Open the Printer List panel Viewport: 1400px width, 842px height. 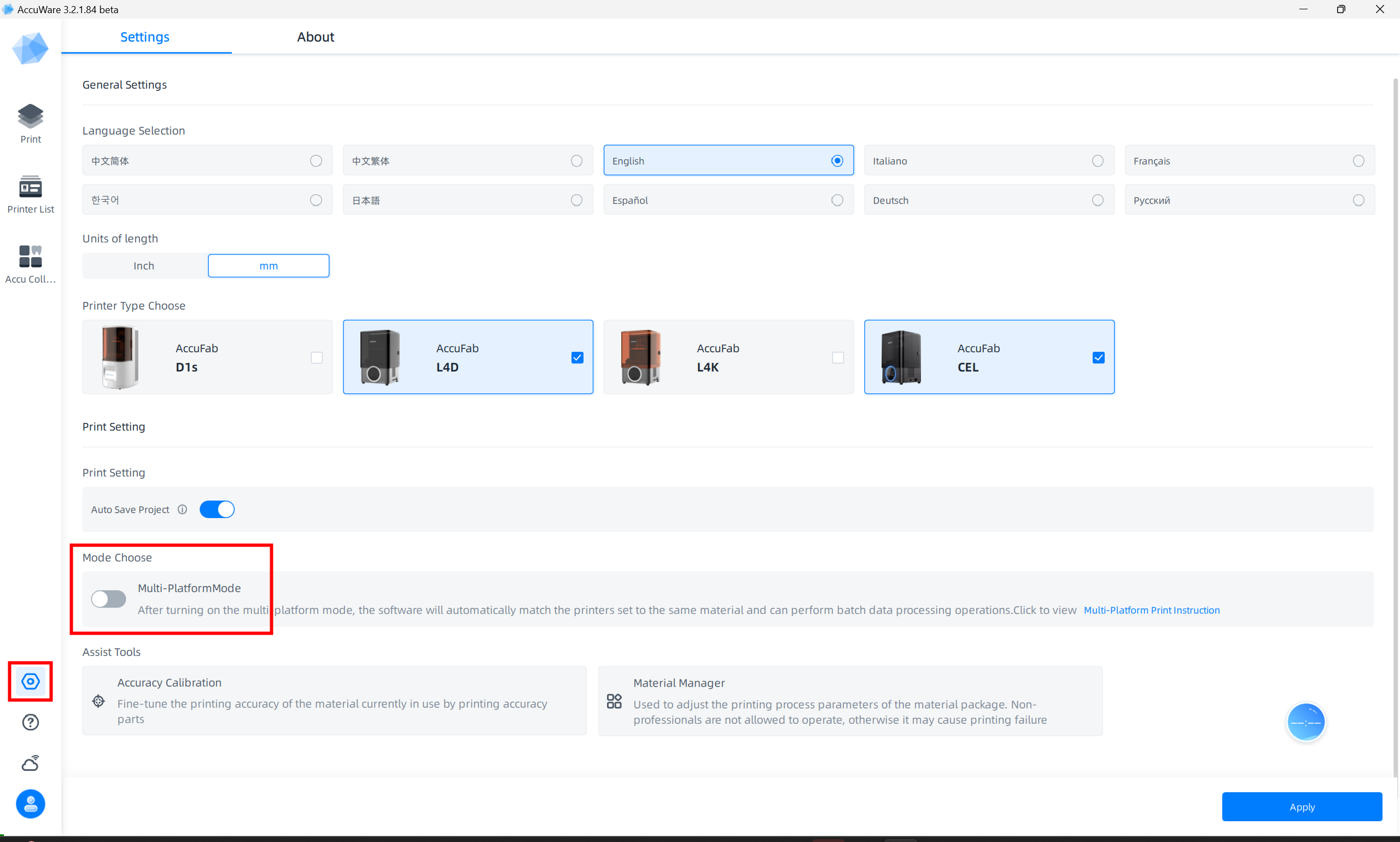30,194
